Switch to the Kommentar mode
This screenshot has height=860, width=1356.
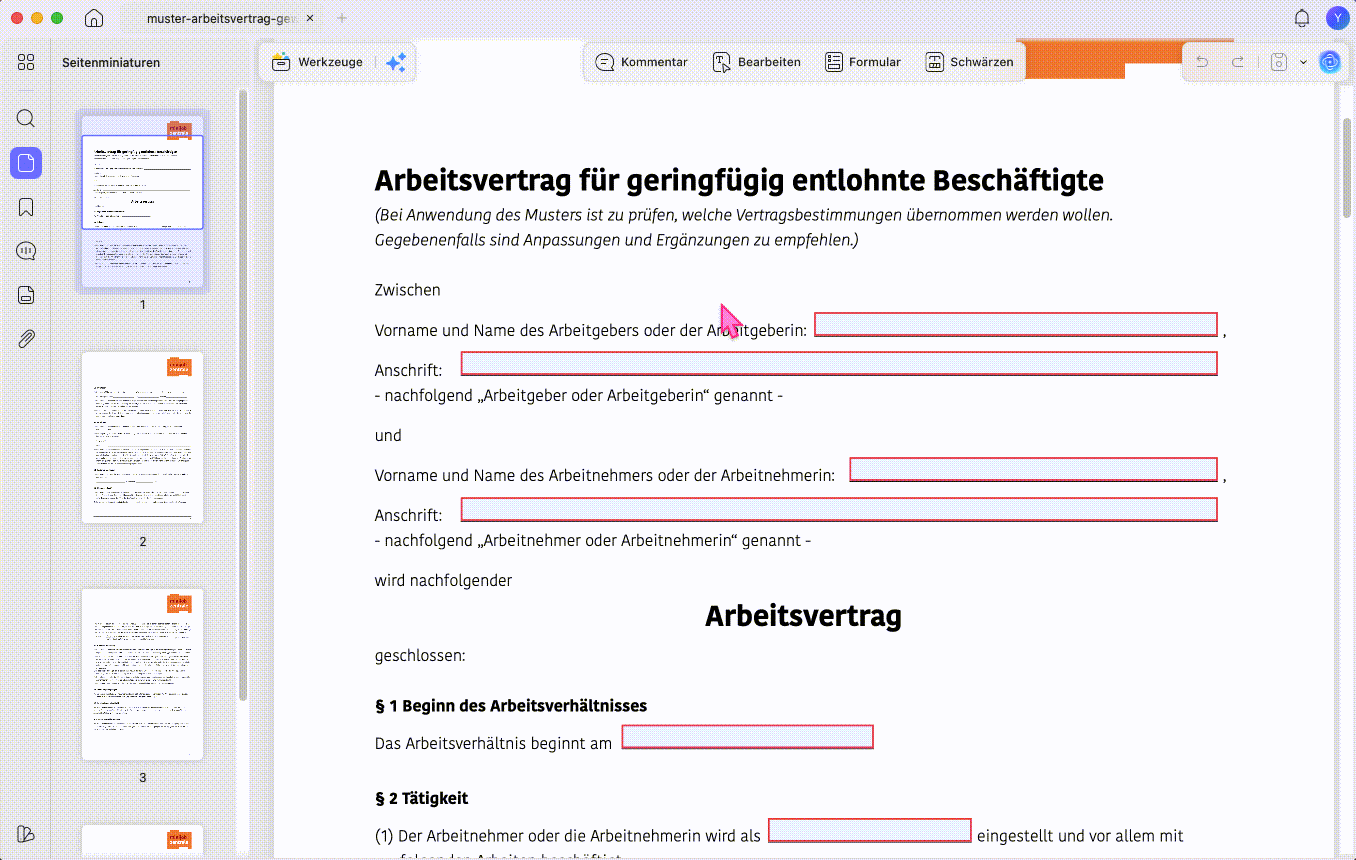[642, 62]
